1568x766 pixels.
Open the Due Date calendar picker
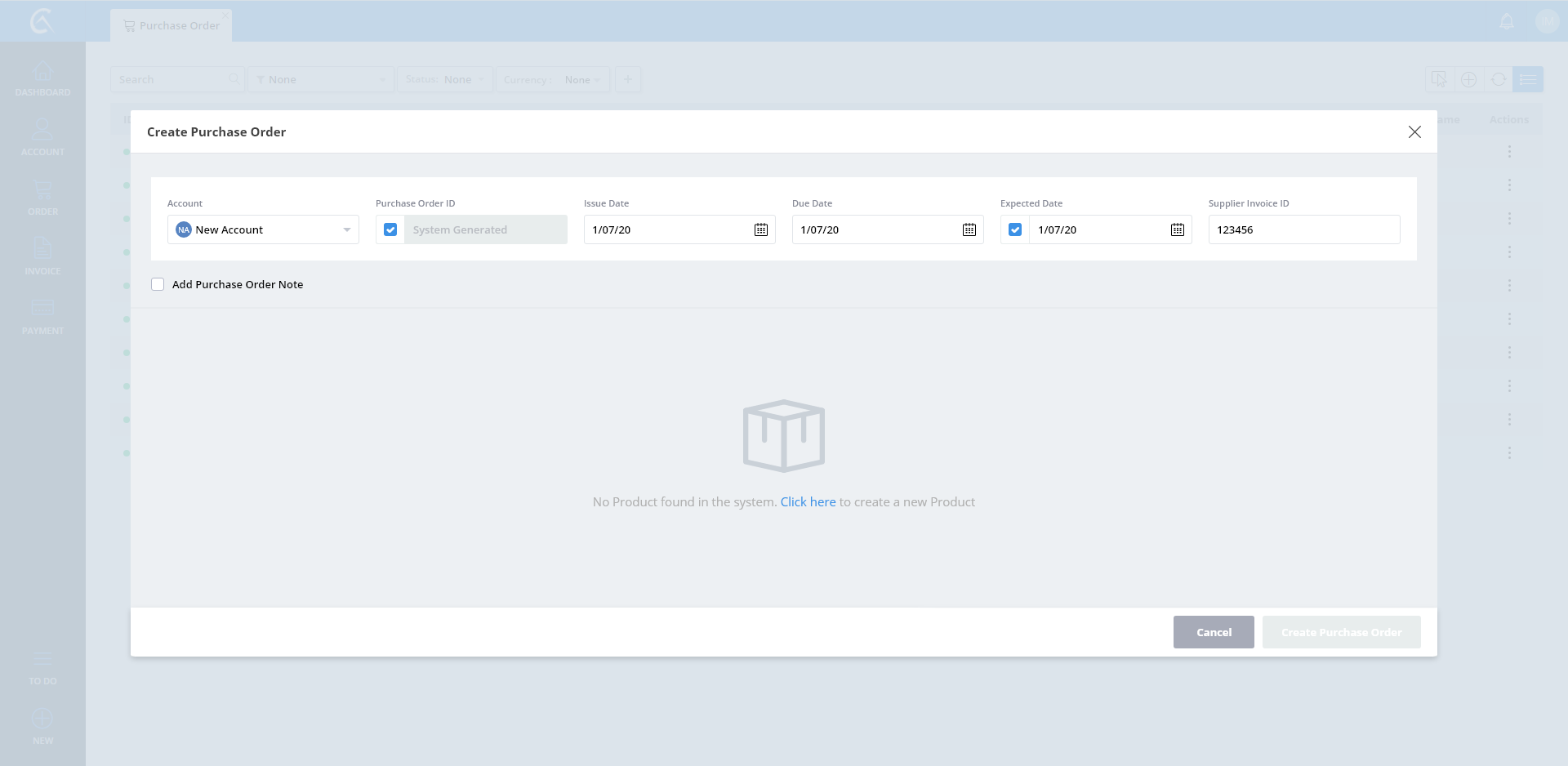[969, 230]
